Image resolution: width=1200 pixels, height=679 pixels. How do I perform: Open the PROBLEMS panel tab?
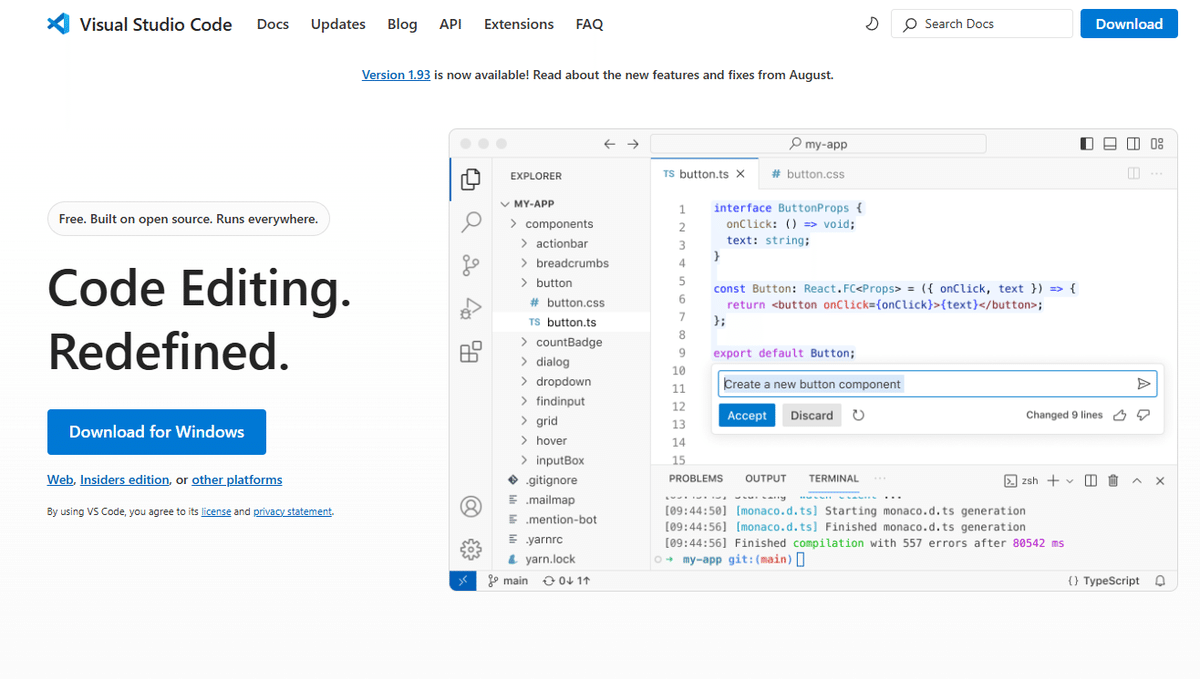696,479
